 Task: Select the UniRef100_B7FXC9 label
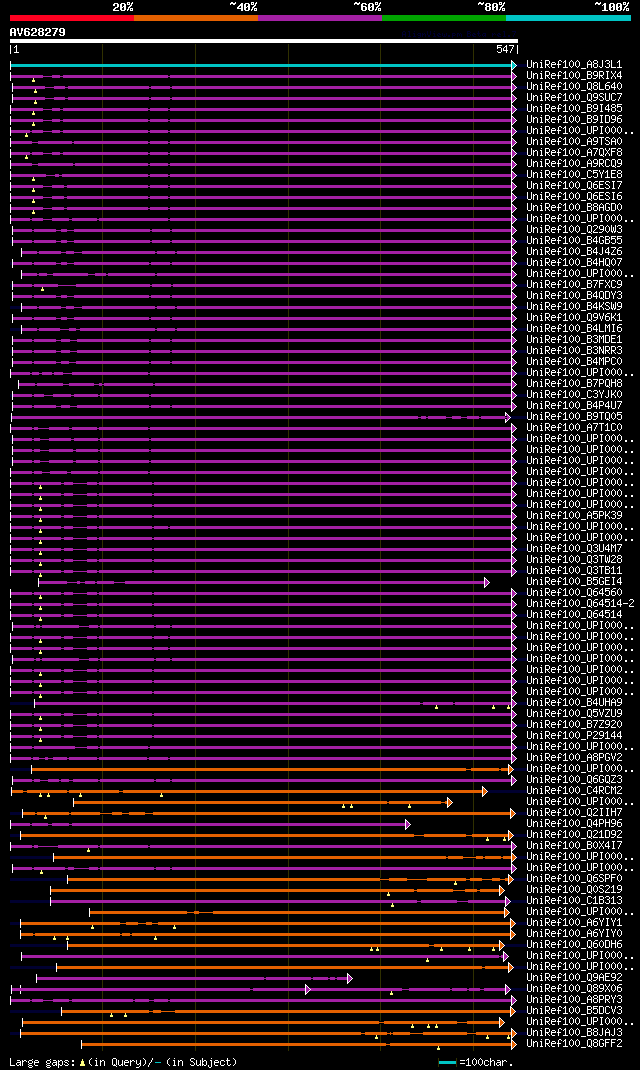(x=574, y=285)
